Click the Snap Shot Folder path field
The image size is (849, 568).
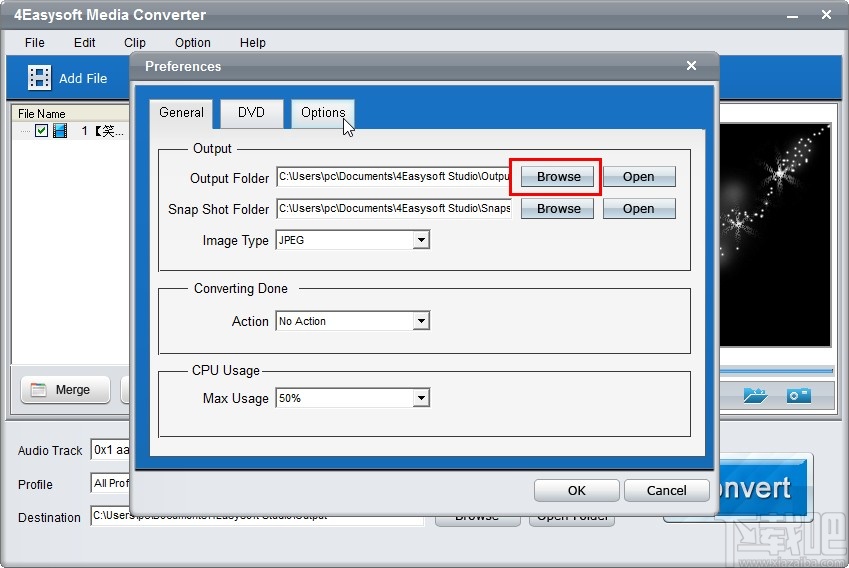(394, 208)
